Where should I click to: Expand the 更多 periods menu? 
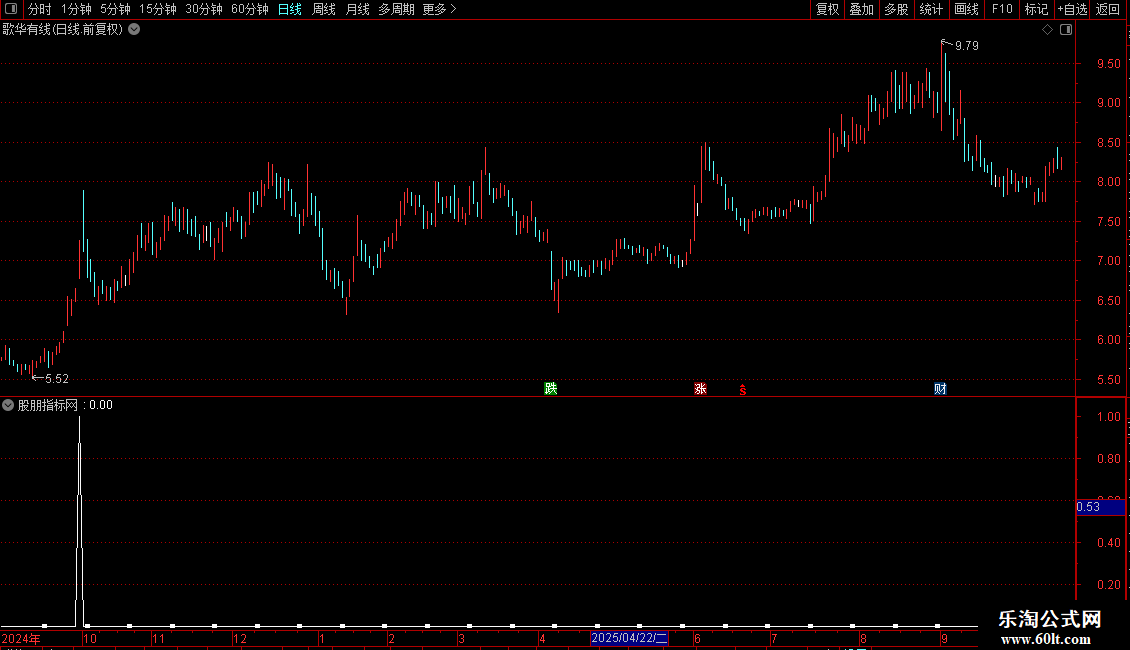point(439,9)
